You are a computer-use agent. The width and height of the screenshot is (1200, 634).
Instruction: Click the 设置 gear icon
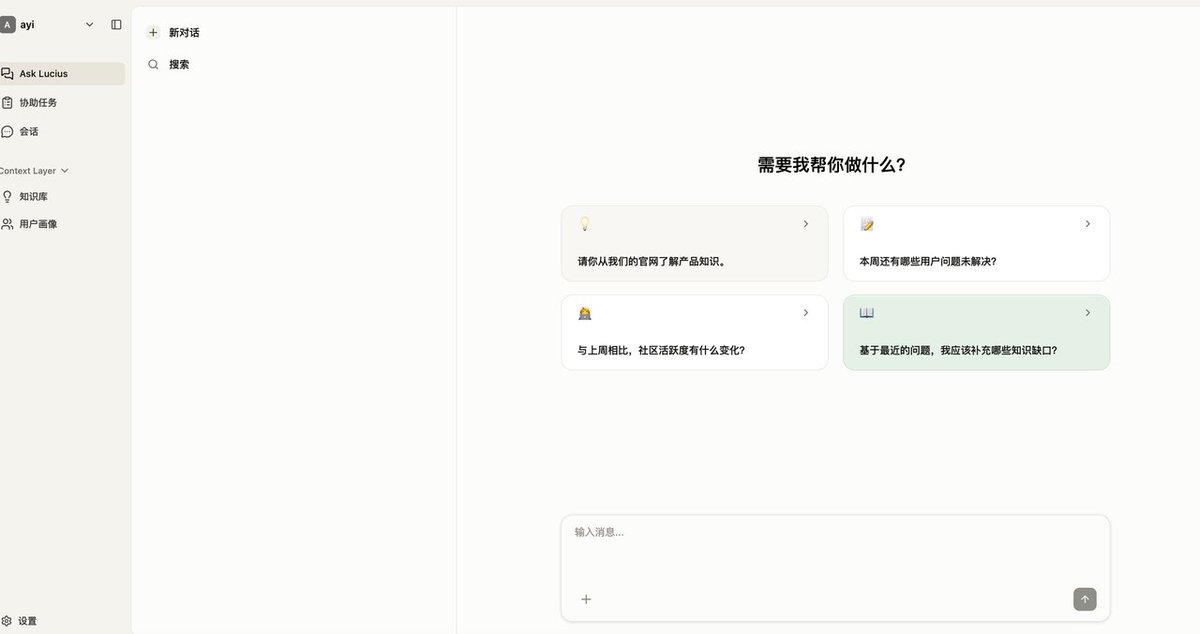(x=7, y=621)
